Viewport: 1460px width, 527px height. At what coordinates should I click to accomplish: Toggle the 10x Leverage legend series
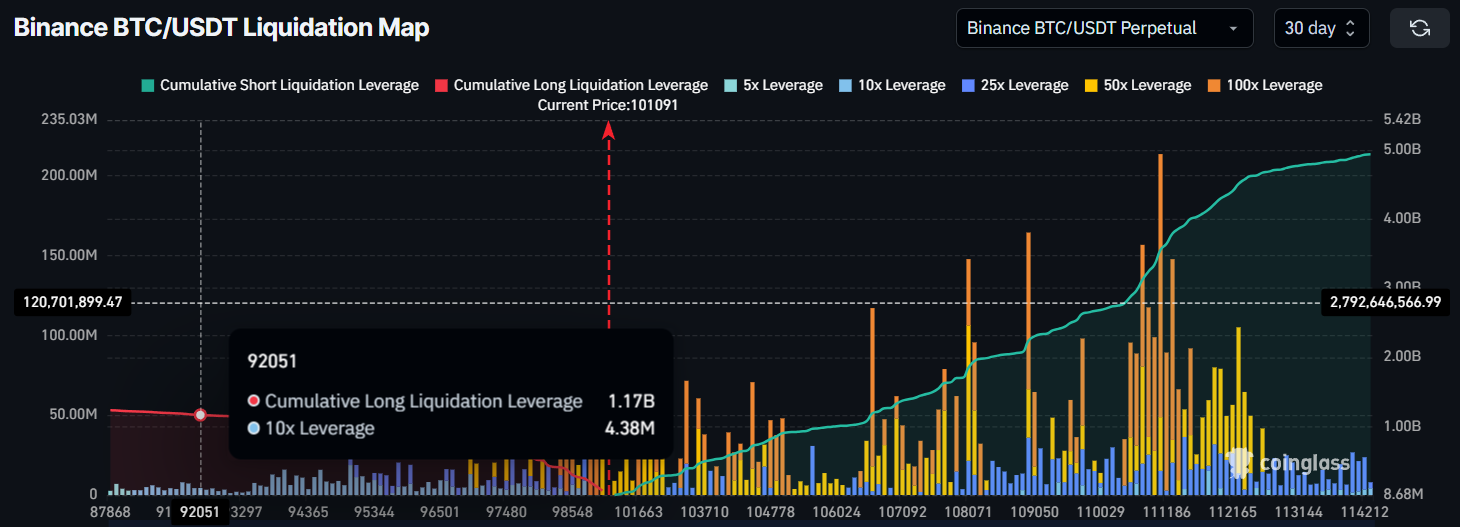tap(892, 85)
